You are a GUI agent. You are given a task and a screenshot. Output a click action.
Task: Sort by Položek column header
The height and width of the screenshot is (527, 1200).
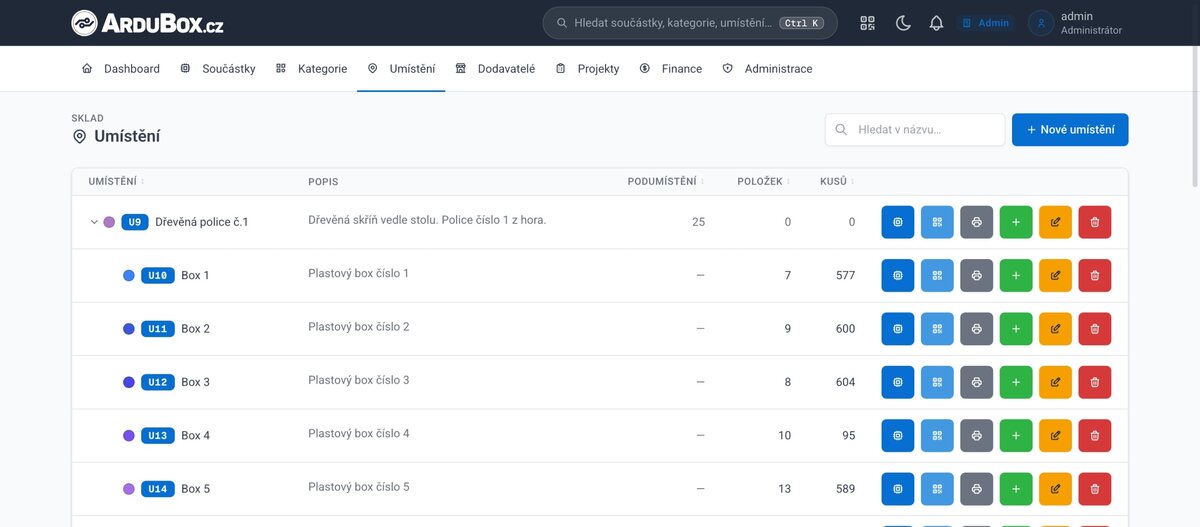(x=764, y=182)
